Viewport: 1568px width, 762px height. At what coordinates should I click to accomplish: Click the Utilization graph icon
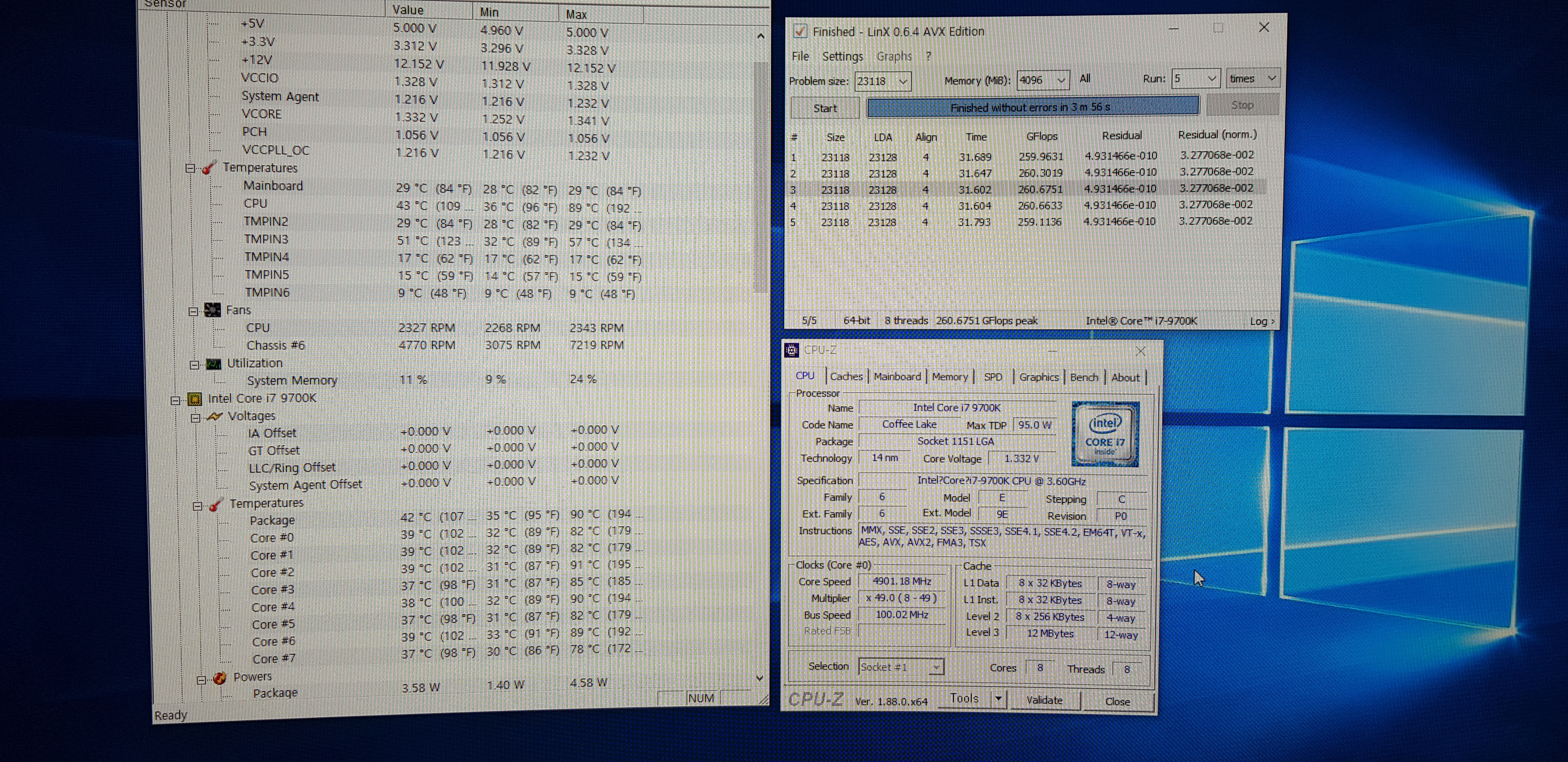(x=213, y=364)
